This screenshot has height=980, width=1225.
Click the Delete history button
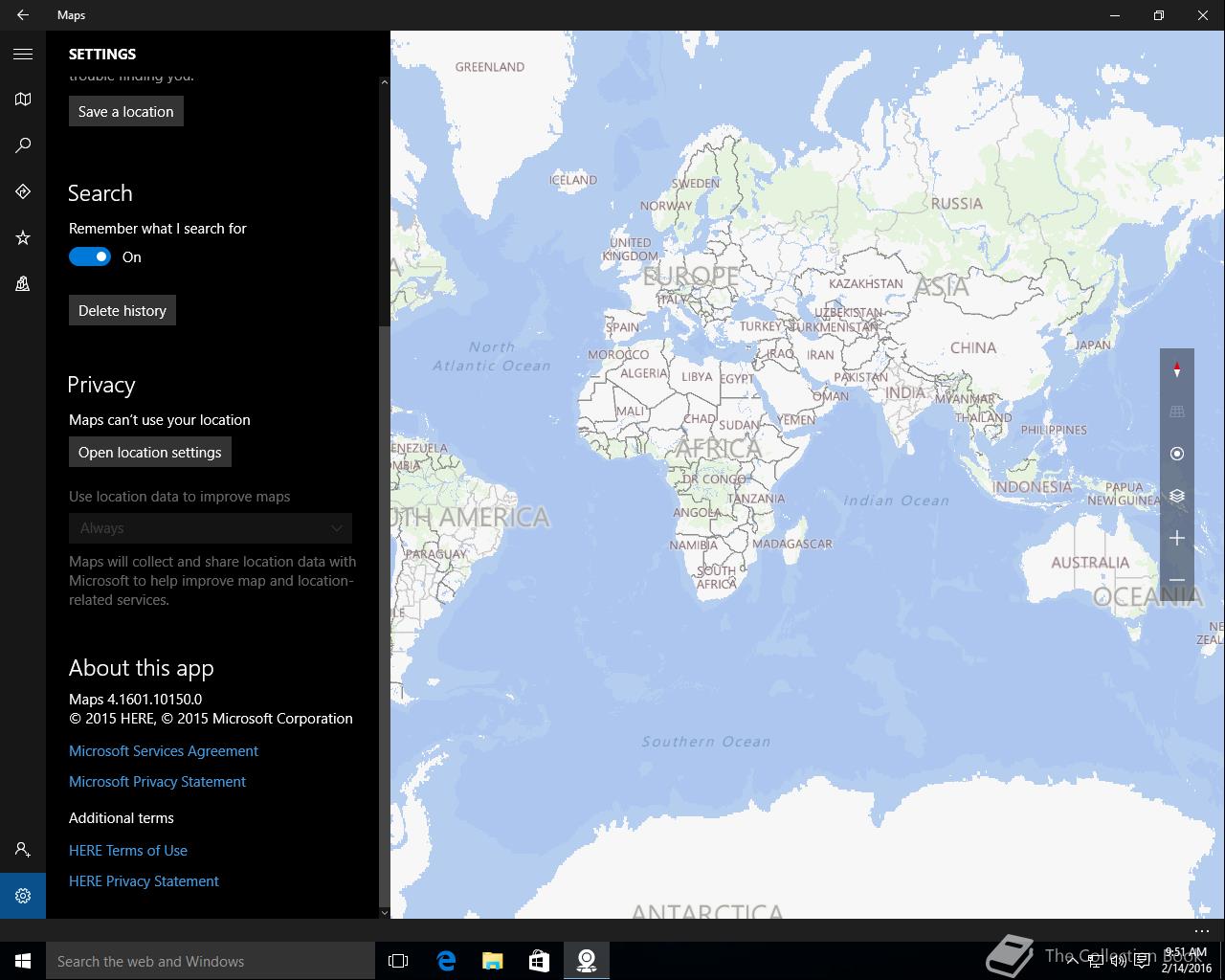[122, 310]
